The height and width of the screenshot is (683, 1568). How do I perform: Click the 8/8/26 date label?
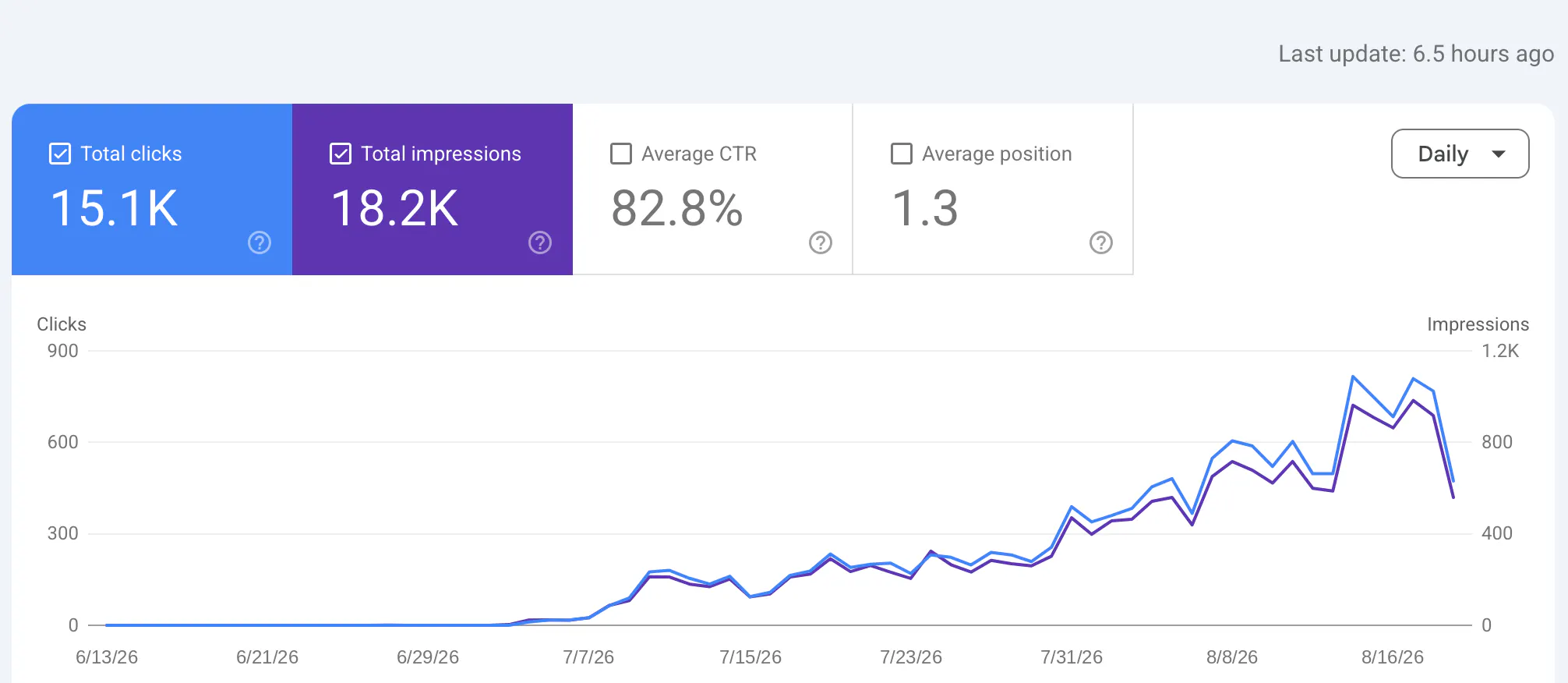(1232, 657)
